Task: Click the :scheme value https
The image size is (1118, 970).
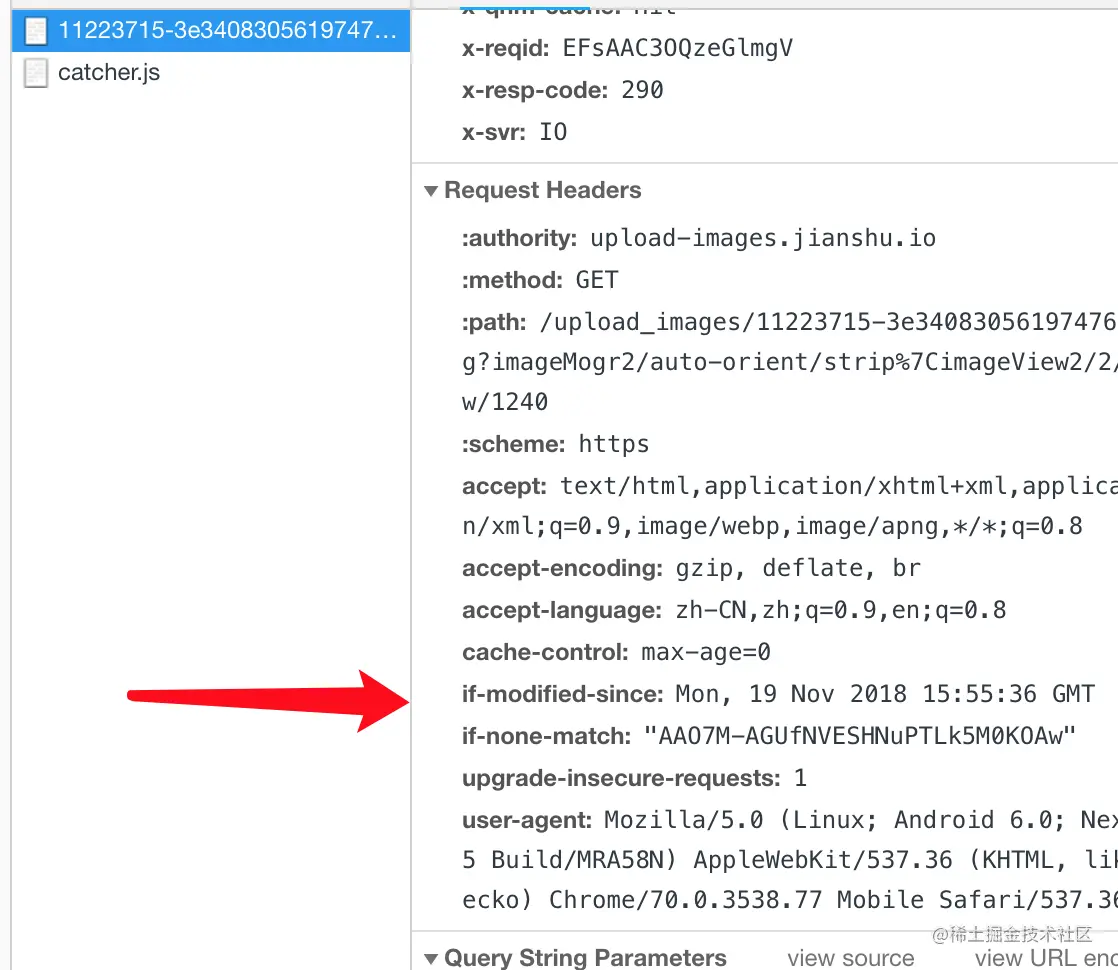Action: point(614,444)
